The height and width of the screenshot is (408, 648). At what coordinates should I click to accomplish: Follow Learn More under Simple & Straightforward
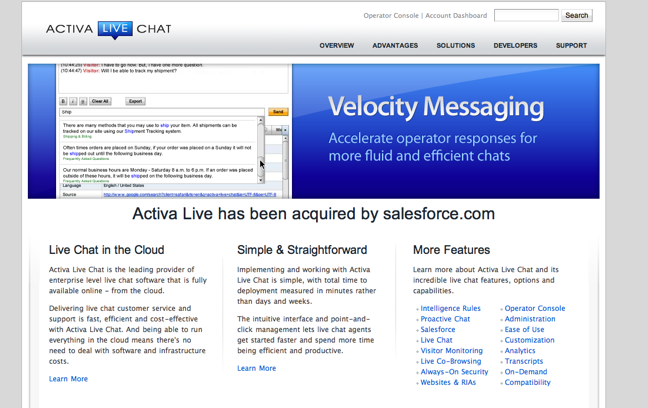(x=257, y=368)
